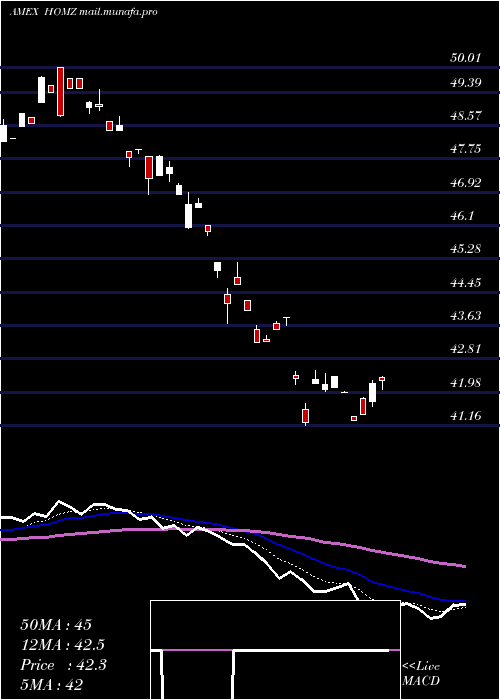Click the 42.81 price axis label

[465, 349]
